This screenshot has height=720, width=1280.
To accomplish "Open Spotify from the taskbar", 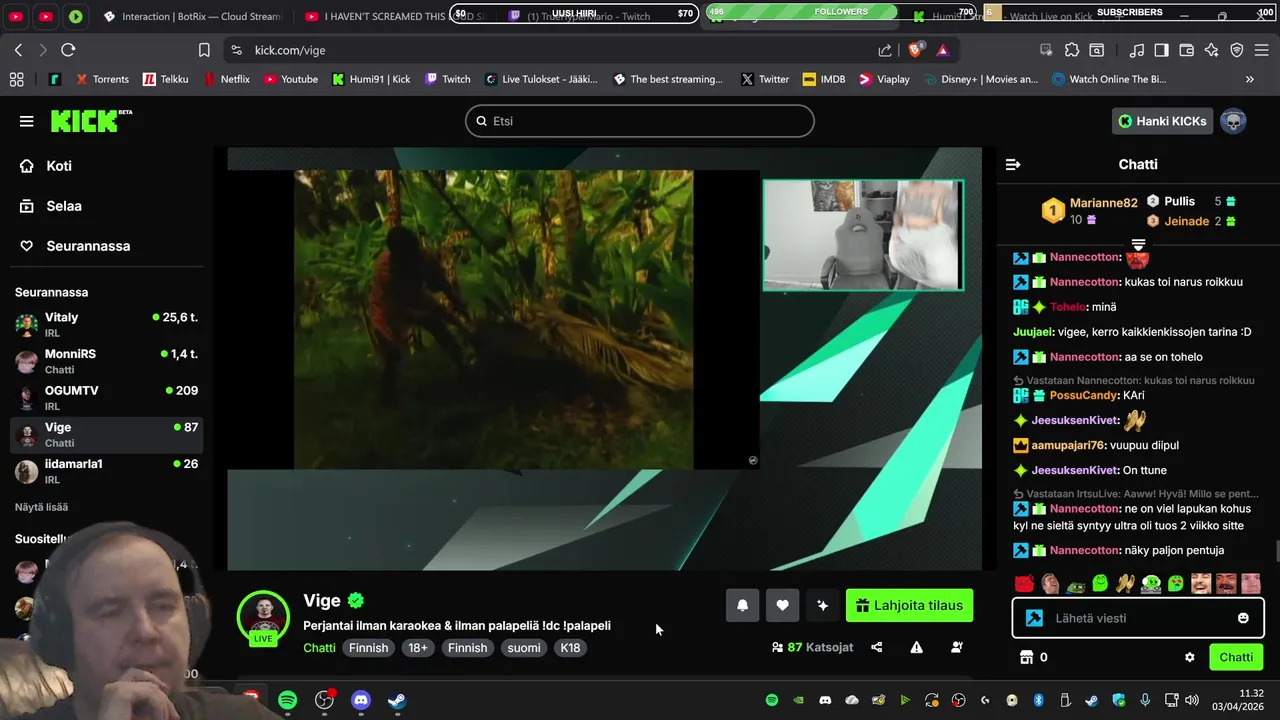I will click(288, 700).
